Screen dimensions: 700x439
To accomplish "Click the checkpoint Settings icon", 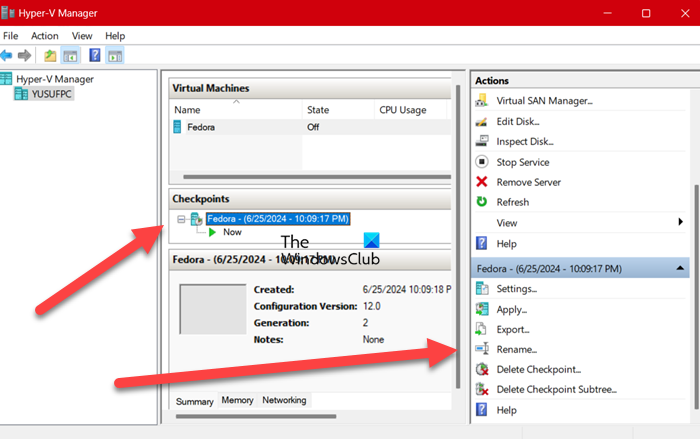I will coord(482,288).
